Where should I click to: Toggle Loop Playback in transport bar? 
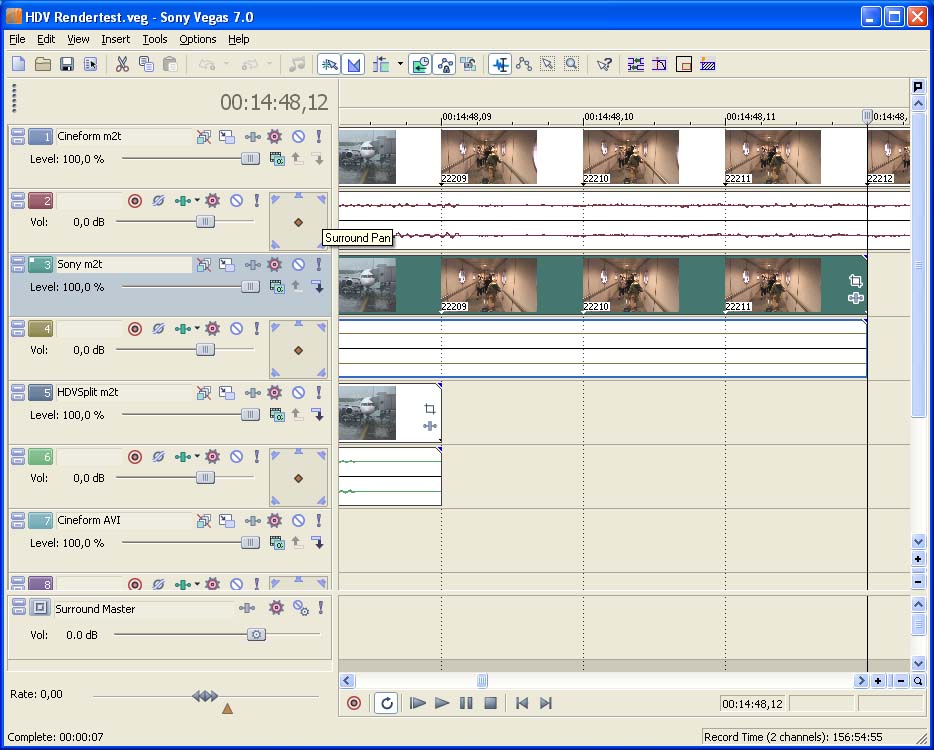(x=386, y=704)
